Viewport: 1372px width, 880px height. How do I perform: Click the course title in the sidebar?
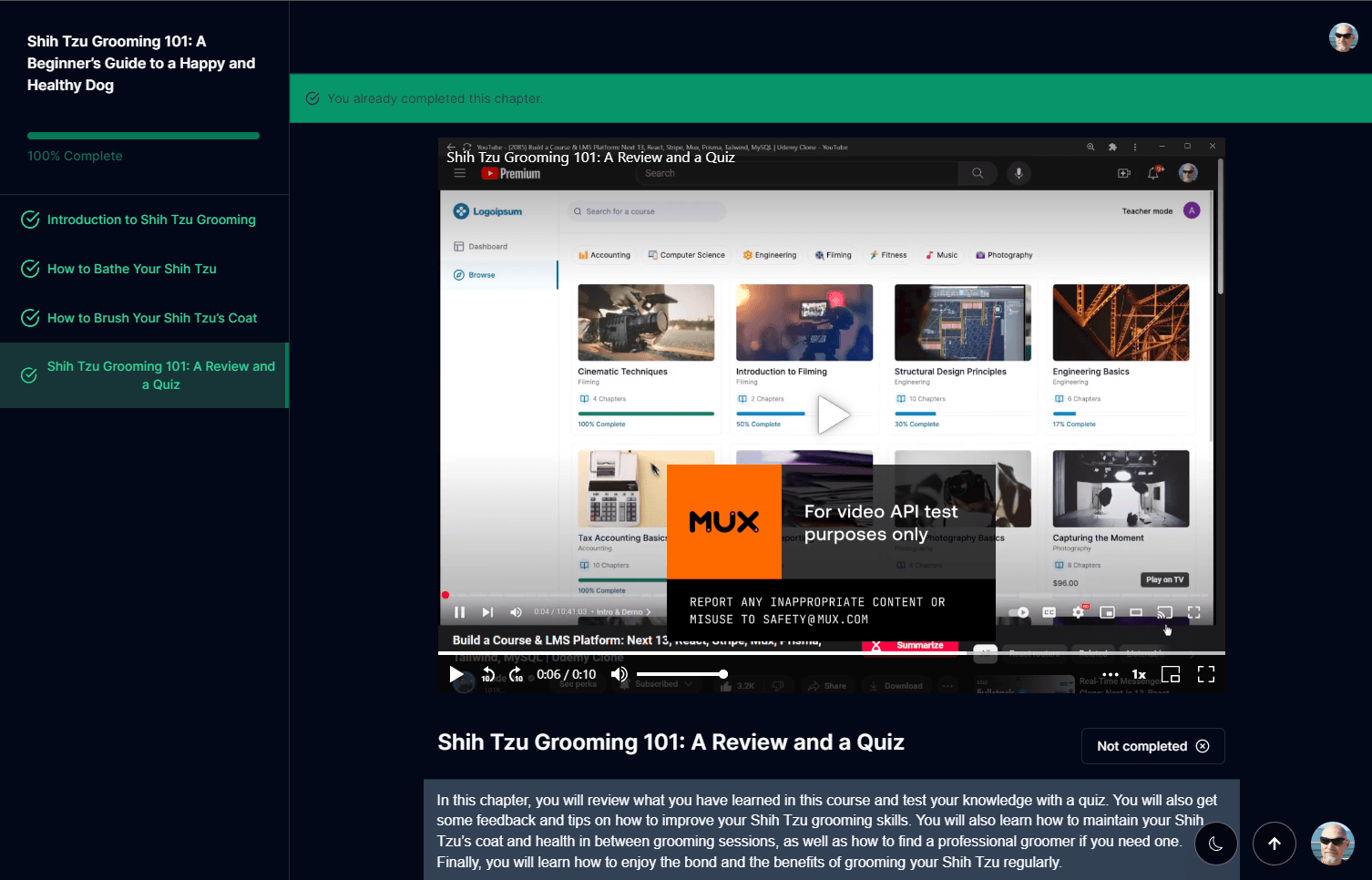click(141, 63)
